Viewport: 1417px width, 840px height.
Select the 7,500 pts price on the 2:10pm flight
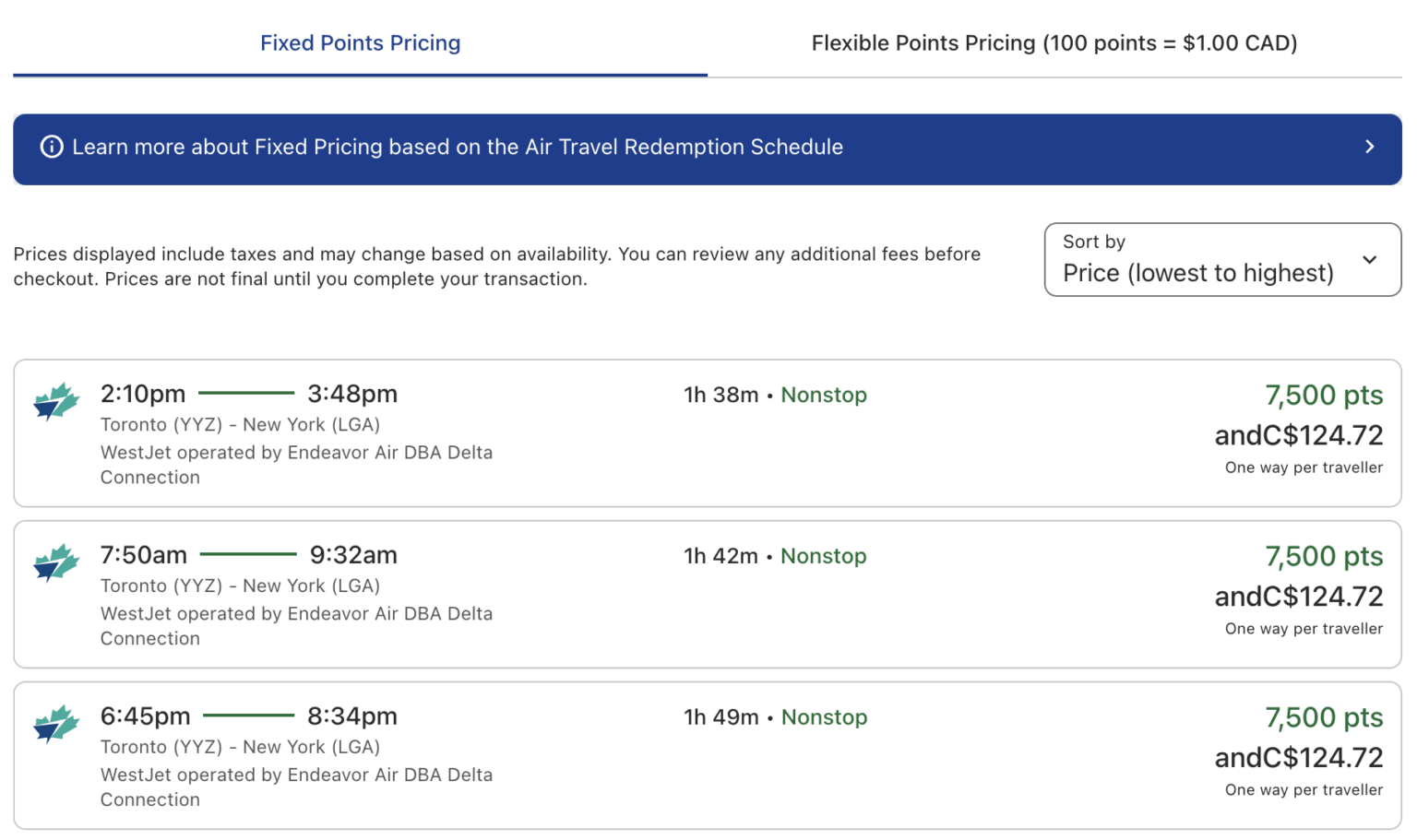pos(1324,395)
